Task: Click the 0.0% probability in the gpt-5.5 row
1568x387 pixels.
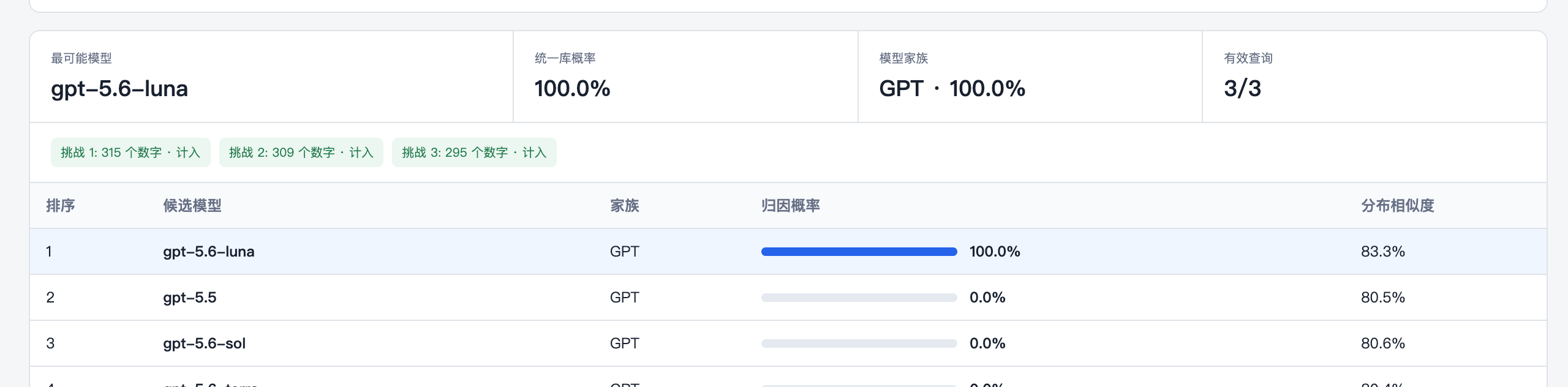Action: 987,298
